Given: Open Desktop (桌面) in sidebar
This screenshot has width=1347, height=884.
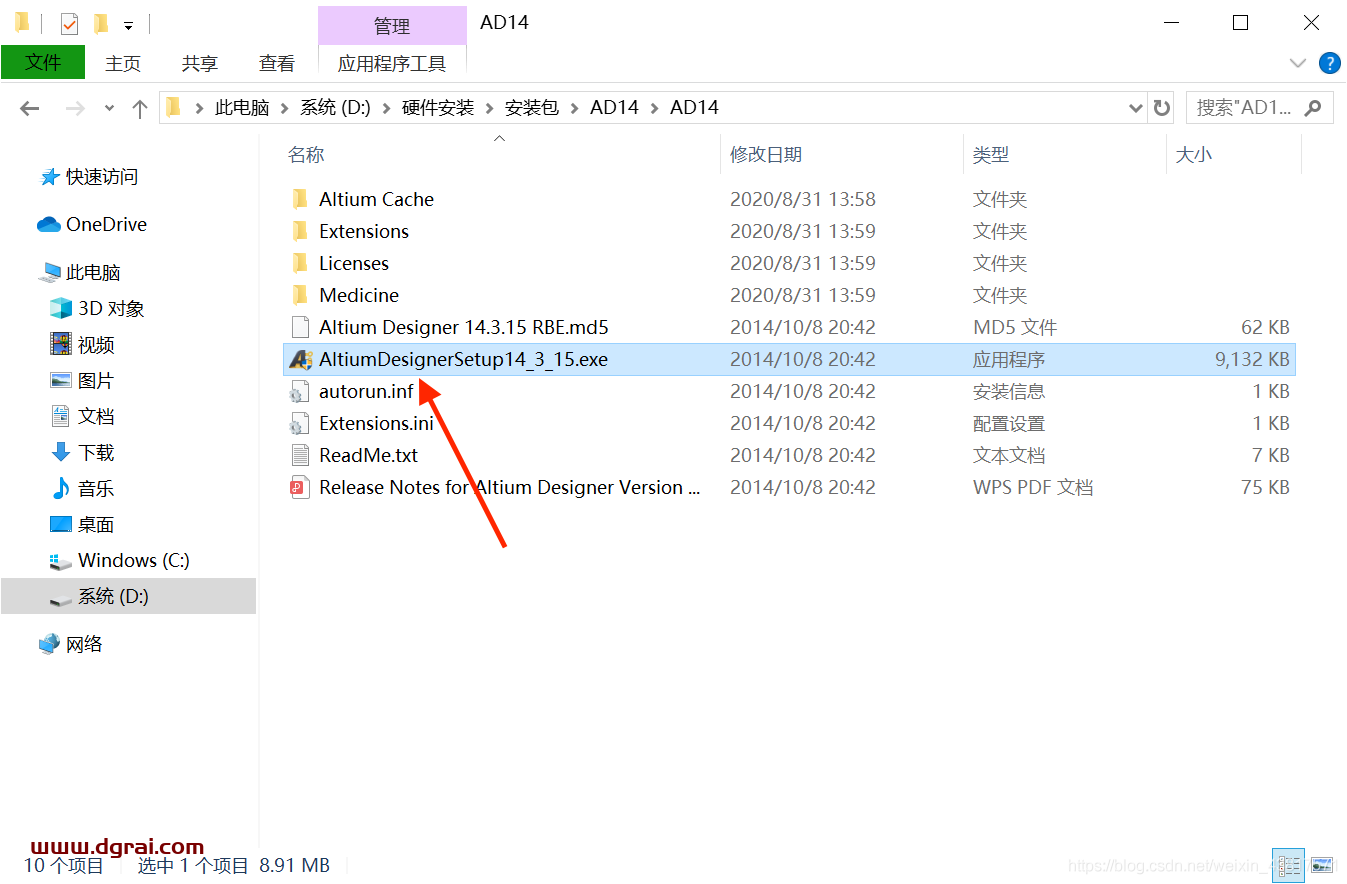Looking at the screenshot, I should [x=83, y=524].
